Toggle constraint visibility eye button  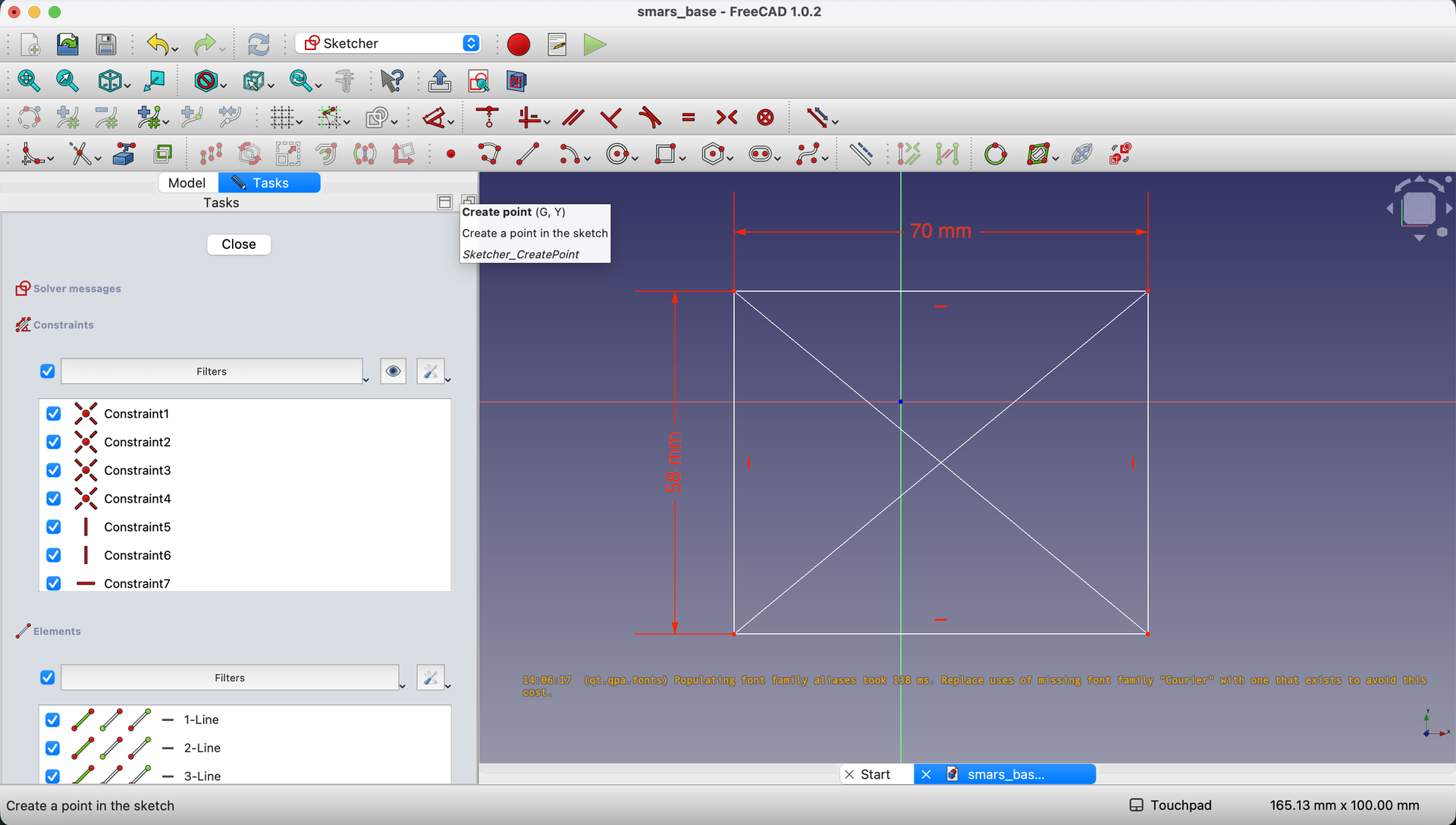tap(393, 372)
